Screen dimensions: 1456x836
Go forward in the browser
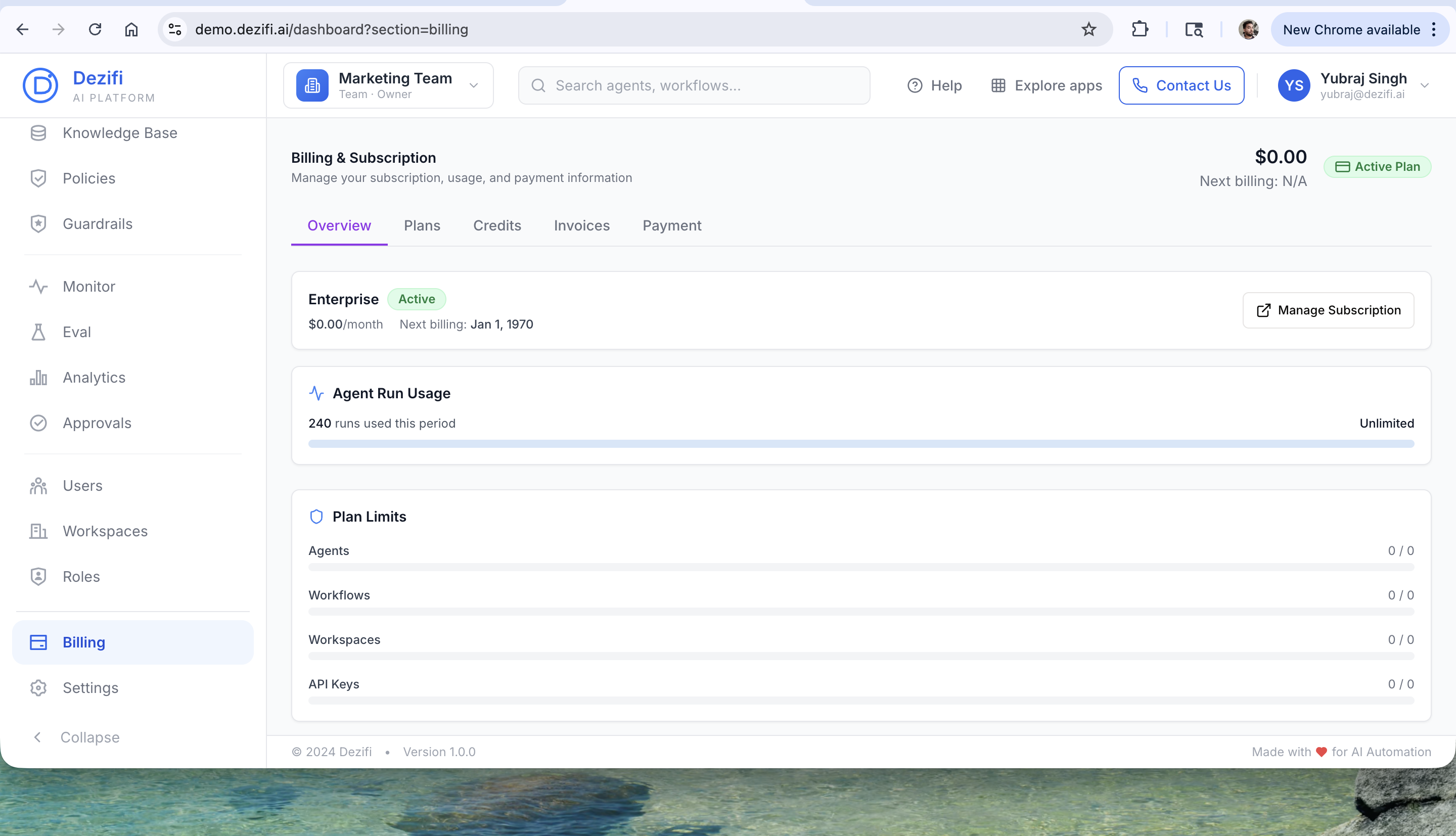tap(58, 29)
